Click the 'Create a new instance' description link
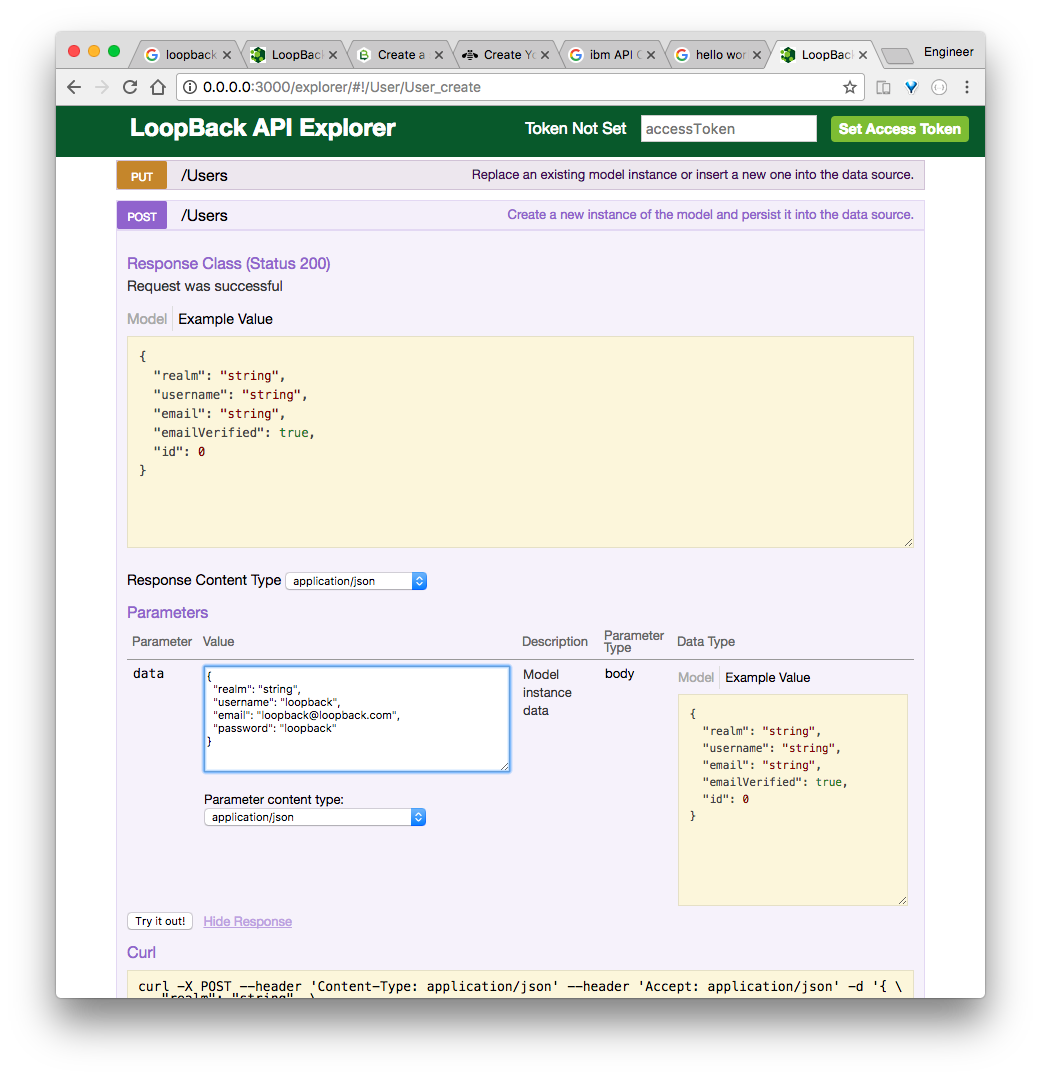 (x=710, y=214)
